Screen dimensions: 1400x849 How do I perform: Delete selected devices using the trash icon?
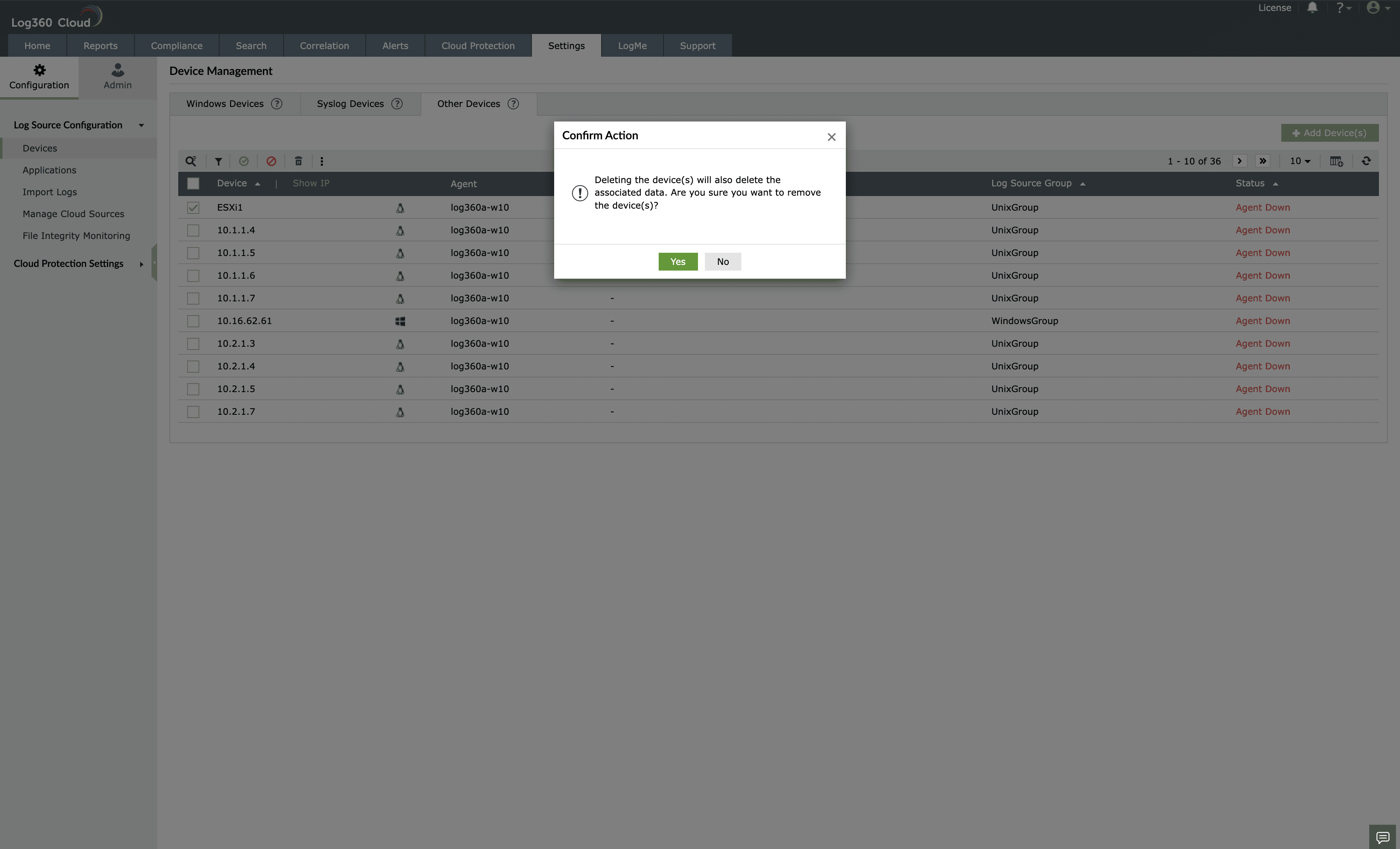298,161
